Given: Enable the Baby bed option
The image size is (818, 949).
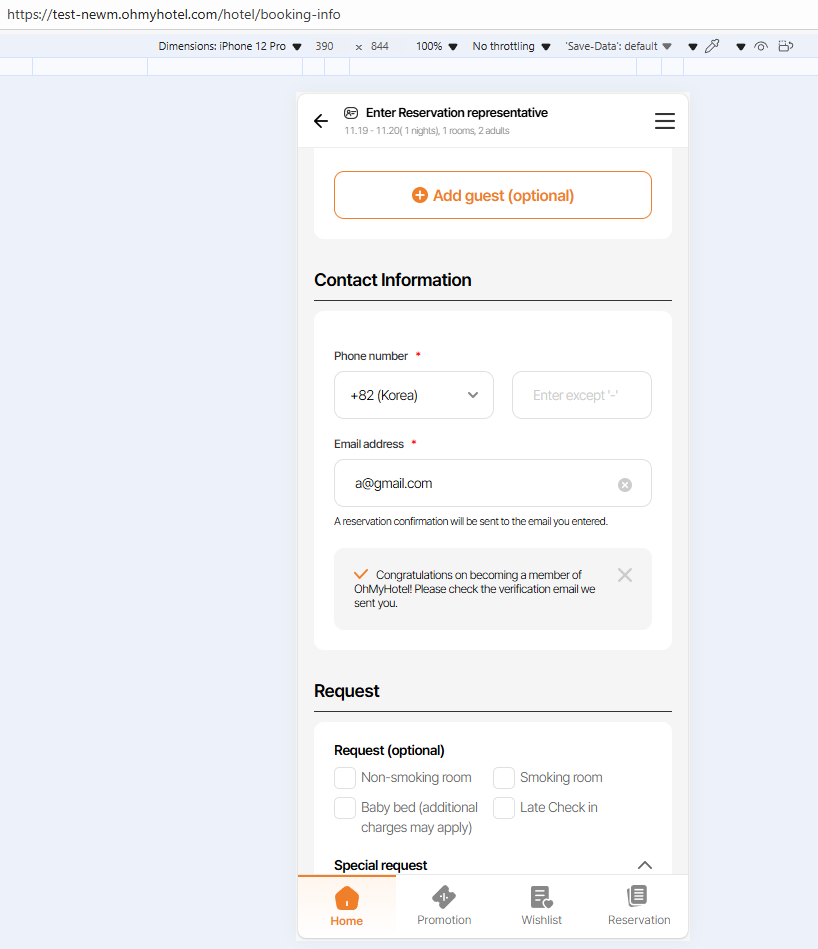Looking at the screenshot, I should 345,808.
